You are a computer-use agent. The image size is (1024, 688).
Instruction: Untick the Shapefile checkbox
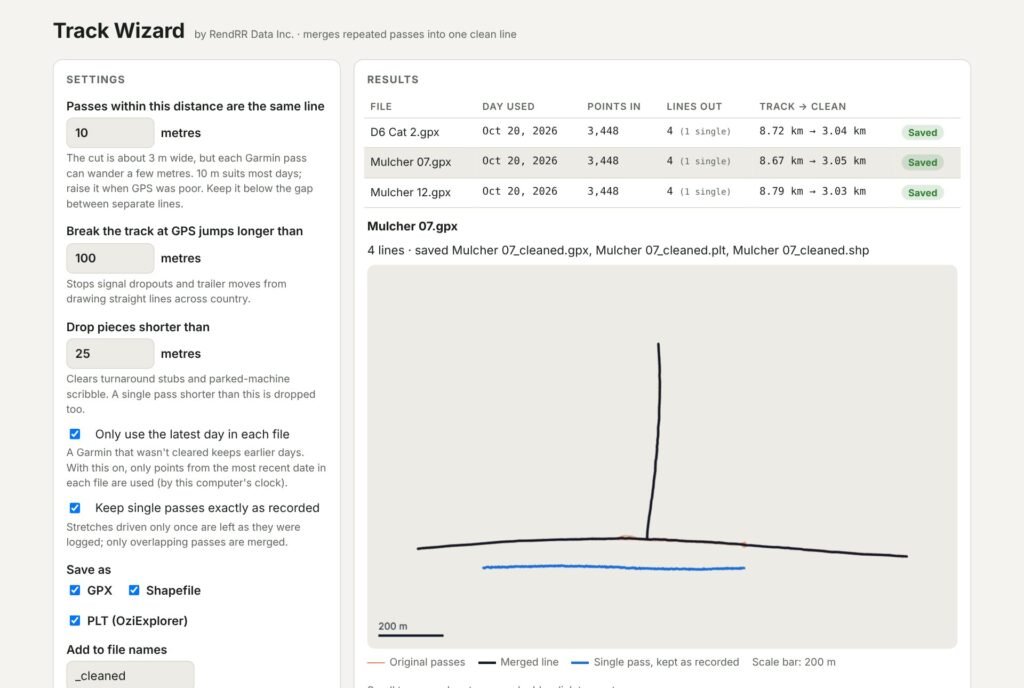point(134,590)
